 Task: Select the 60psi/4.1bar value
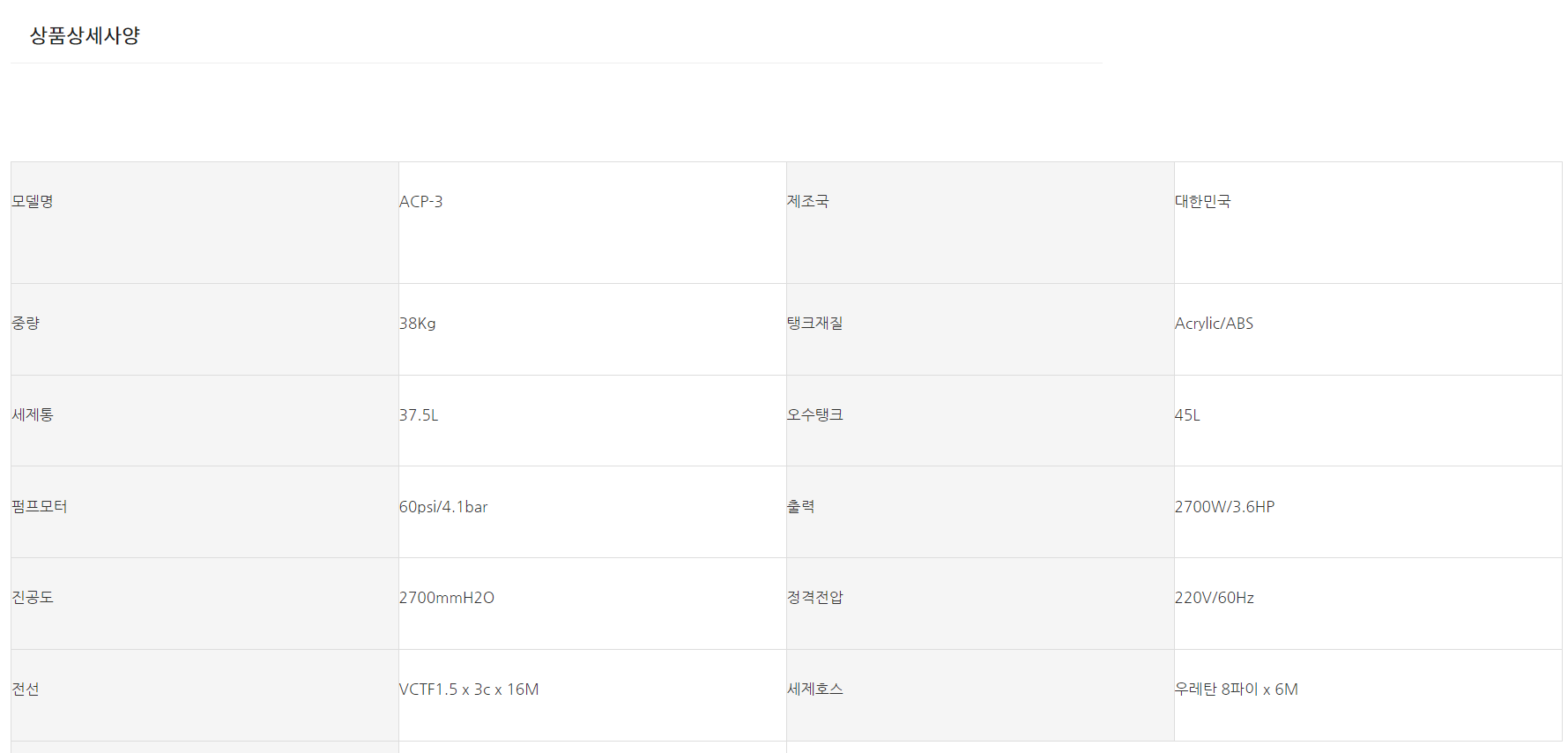[x=443, y=506]
